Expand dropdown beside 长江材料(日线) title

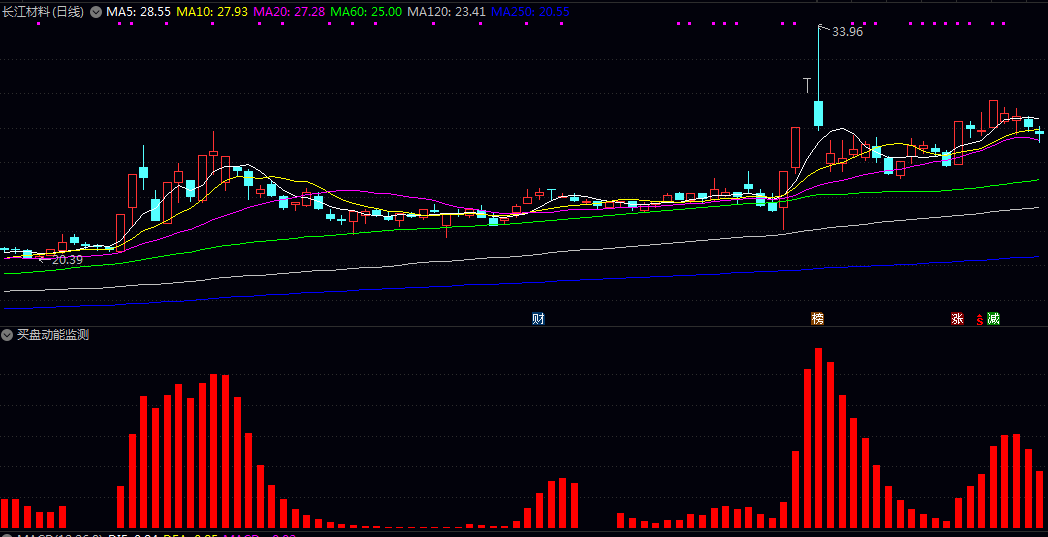[x=96, y=12]
